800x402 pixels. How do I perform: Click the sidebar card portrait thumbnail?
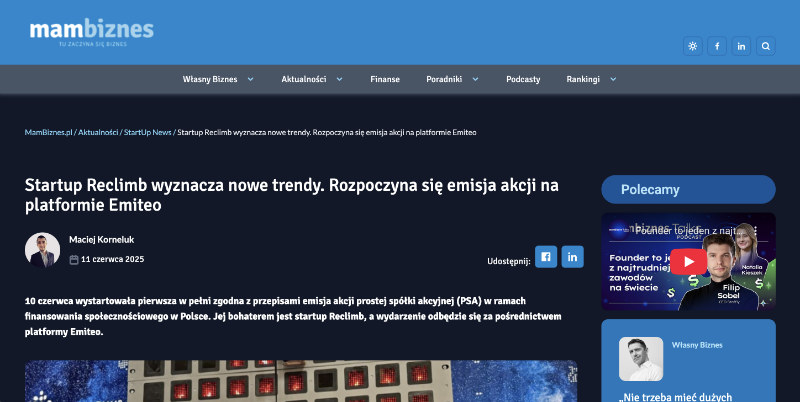coord(641,359)
